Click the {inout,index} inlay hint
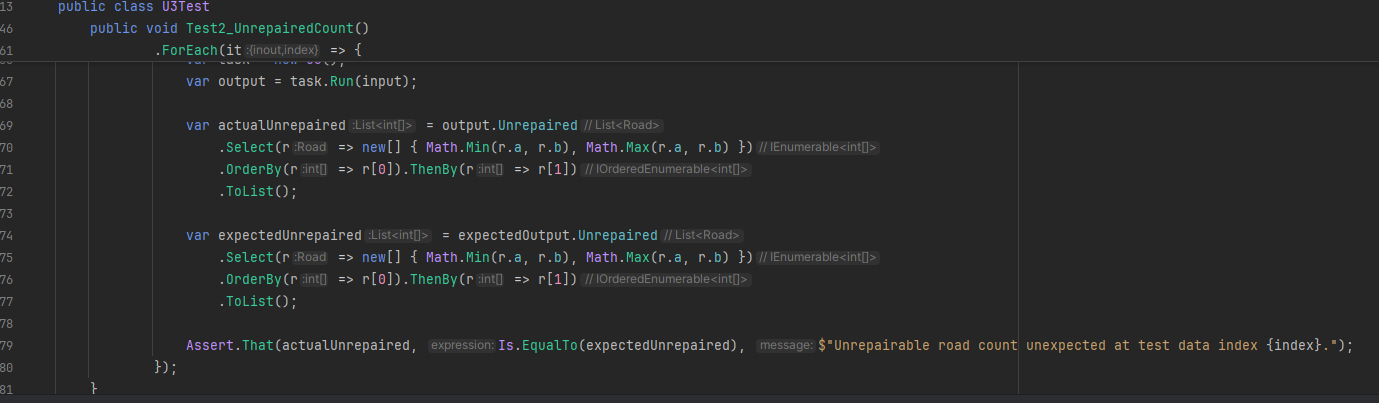The width and height of the screenshot is (1379, 403). [283, 50]
